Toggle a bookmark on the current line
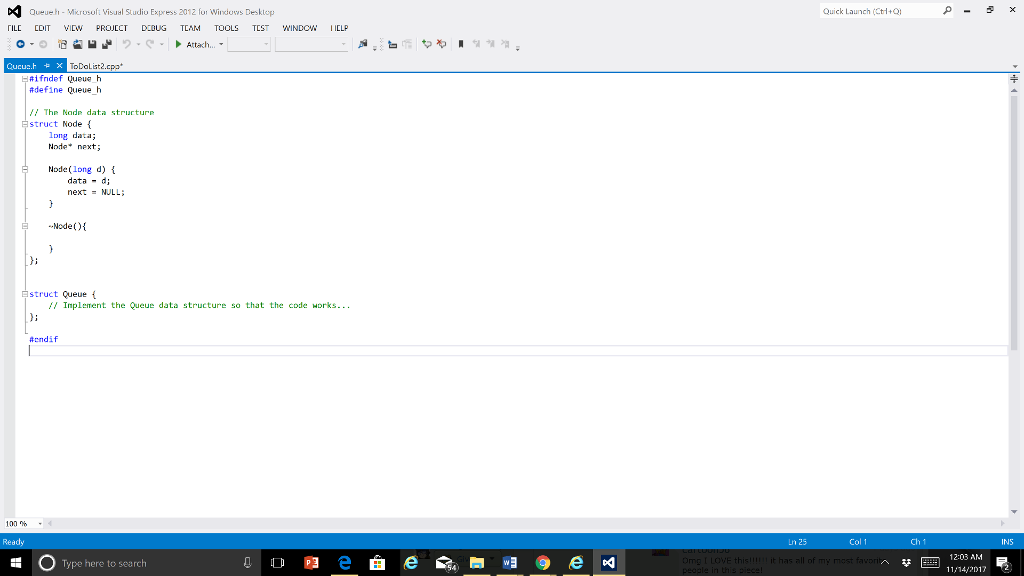This screenshot has width=1024, height=576. pos(462,43)
